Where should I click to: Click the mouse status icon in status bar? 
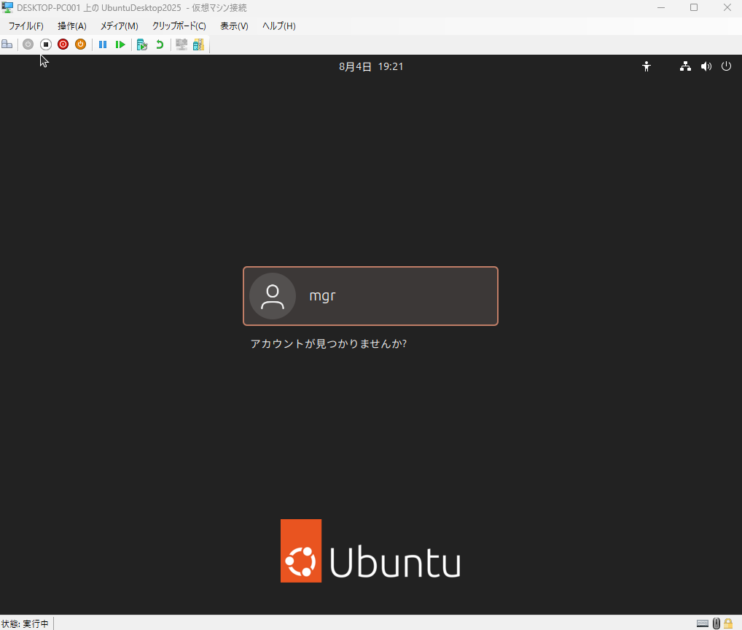[716, 623]
